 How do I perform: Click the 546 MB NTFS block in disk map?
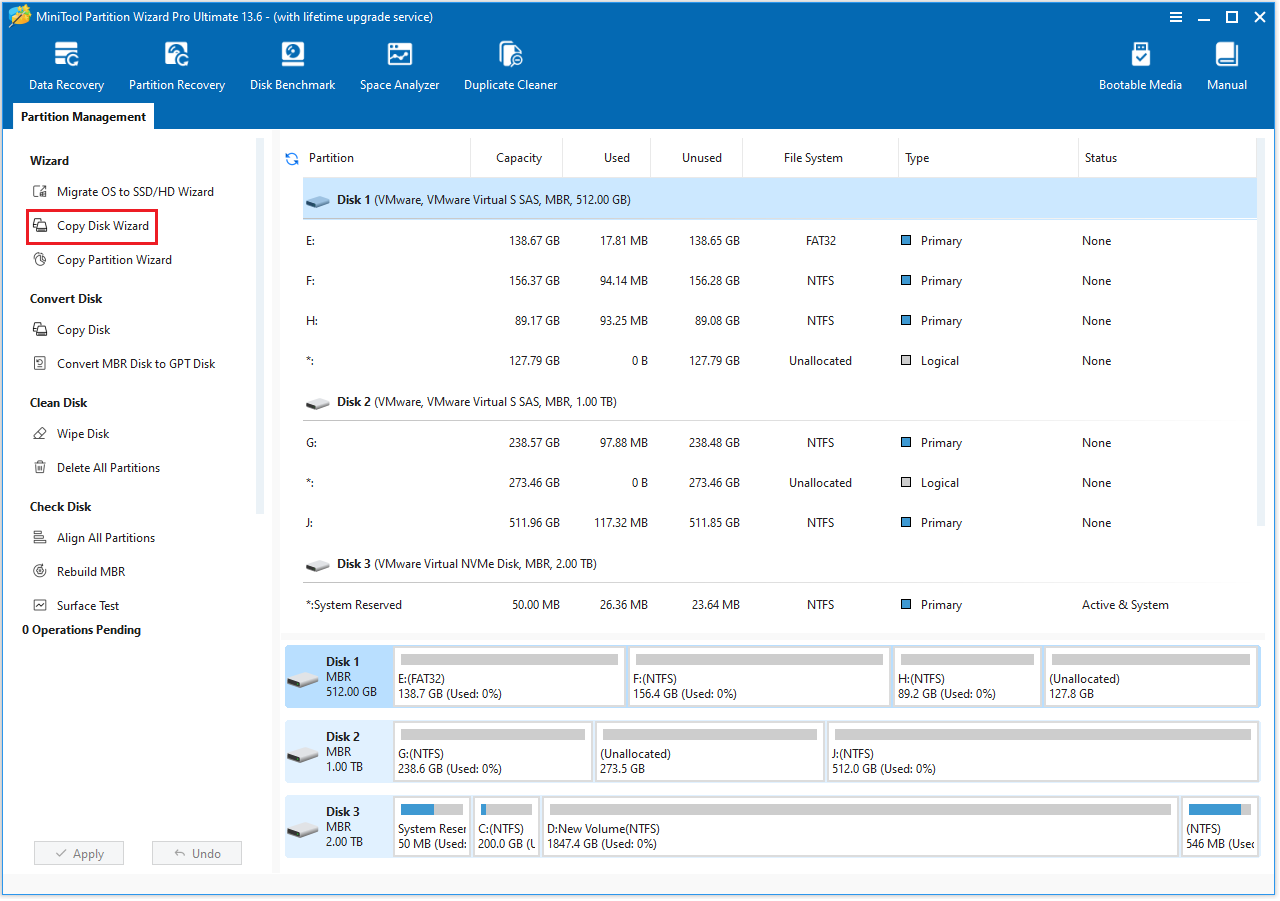1220,827
